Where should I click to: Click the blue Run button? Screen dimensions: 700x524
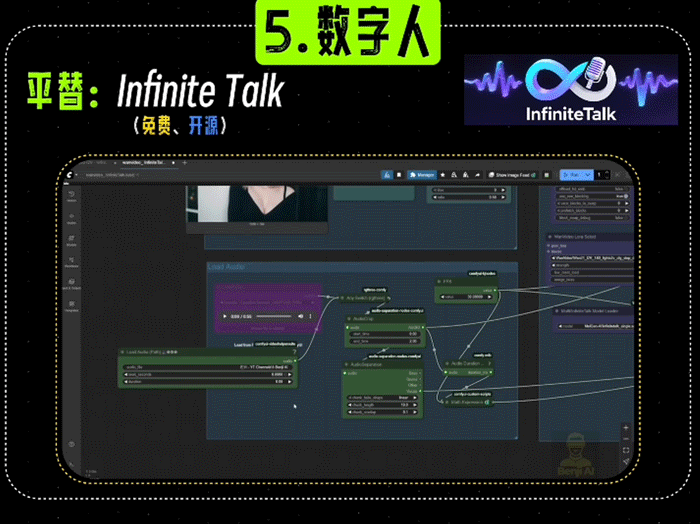pyautogui.click(x=572, y=175)
